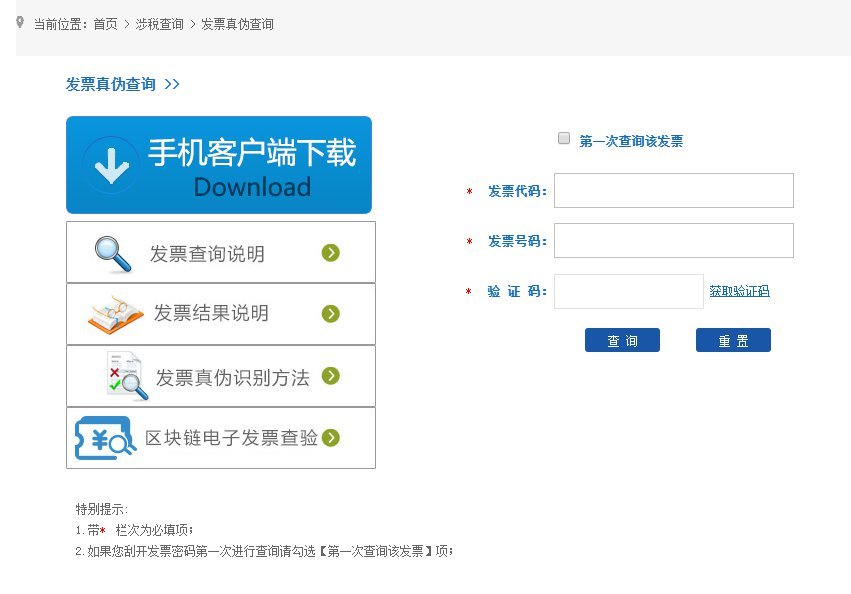851x594 pixels.
Task: Click green arrow icon on 发票真伪识别方法 row
Action: point(331,375)
